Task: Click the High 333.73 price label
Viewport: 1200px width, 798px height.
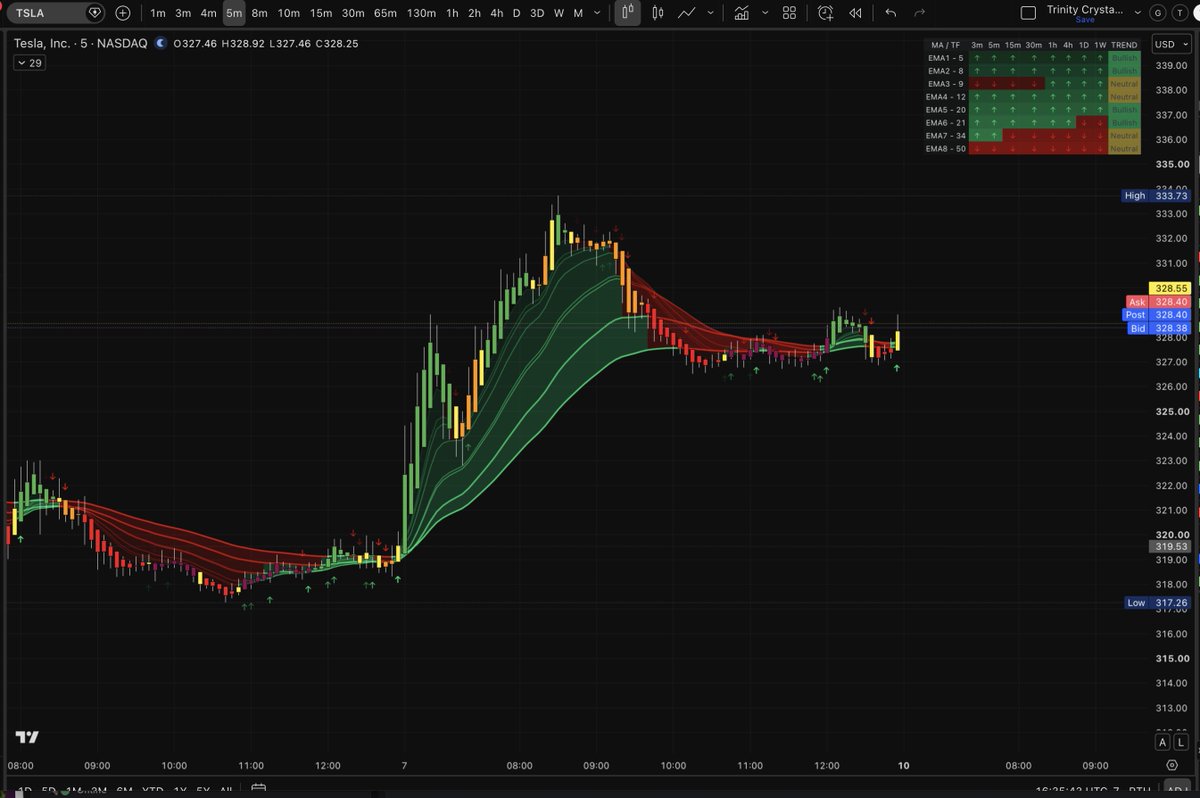Action: coord(1155,196)
